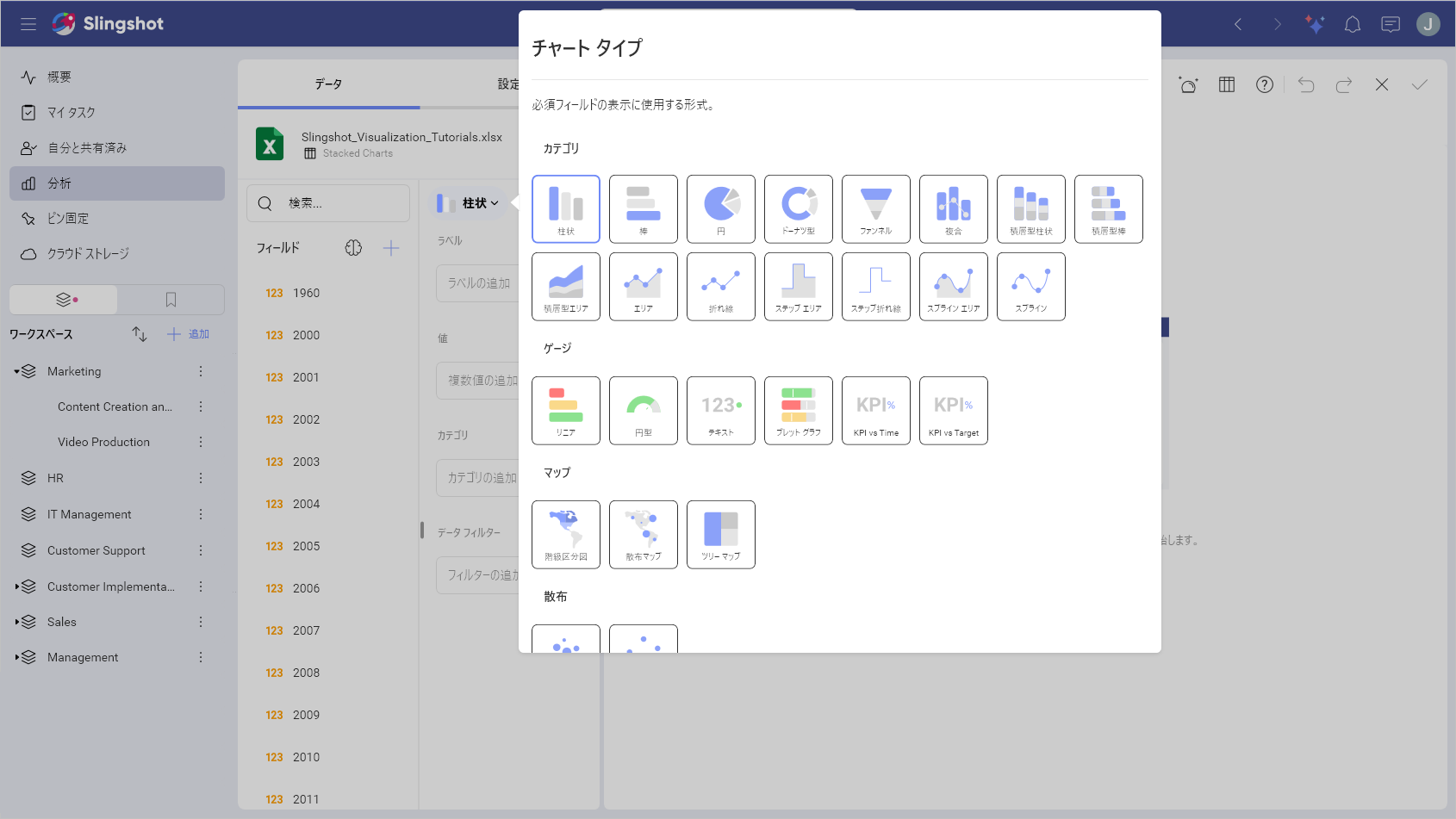Select the step line chart type
The height and width of the screenshot is (819, 1456).
click(876, 287)
